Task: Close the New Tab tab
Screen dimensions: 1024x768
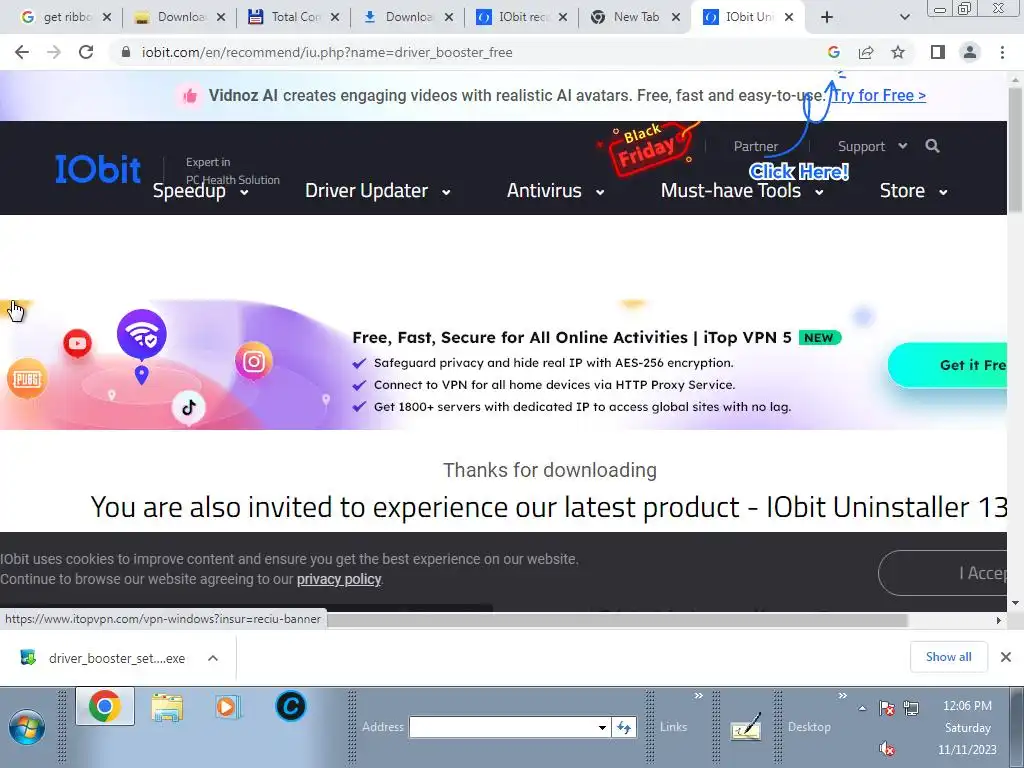Action: coord(677,17)
